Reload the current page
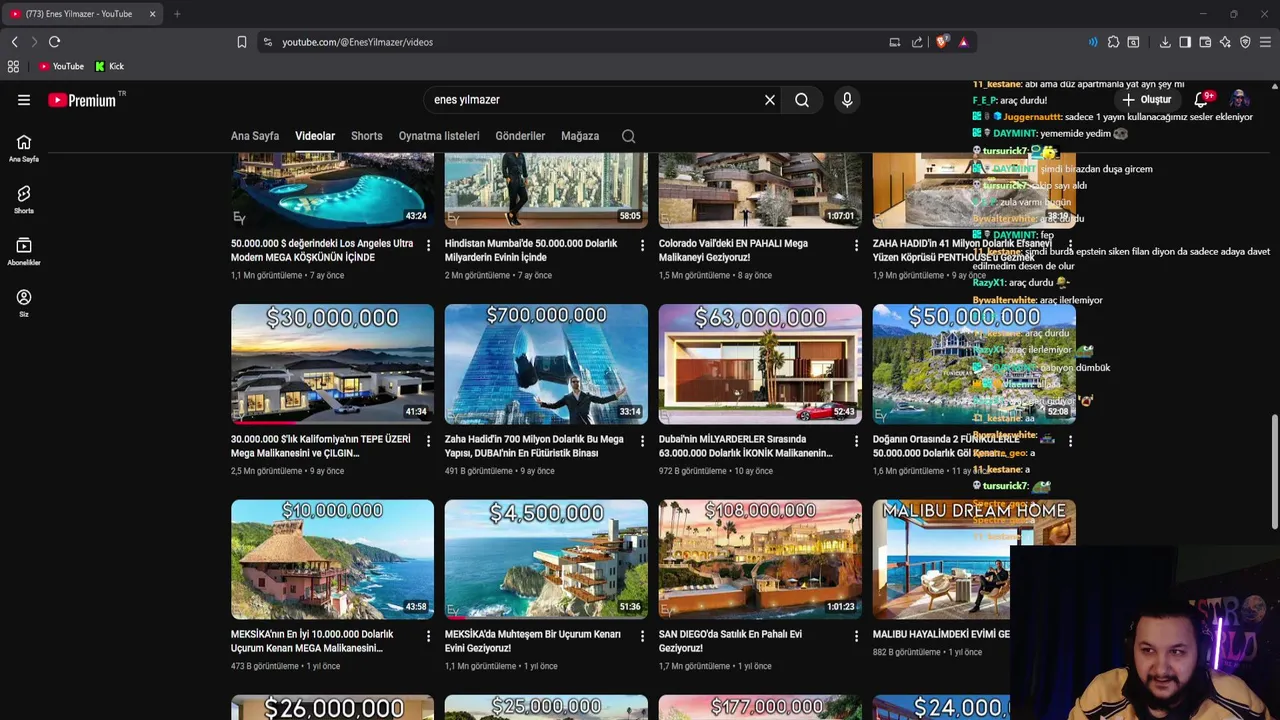This screenshot has width=1280, height=720. 54,42
